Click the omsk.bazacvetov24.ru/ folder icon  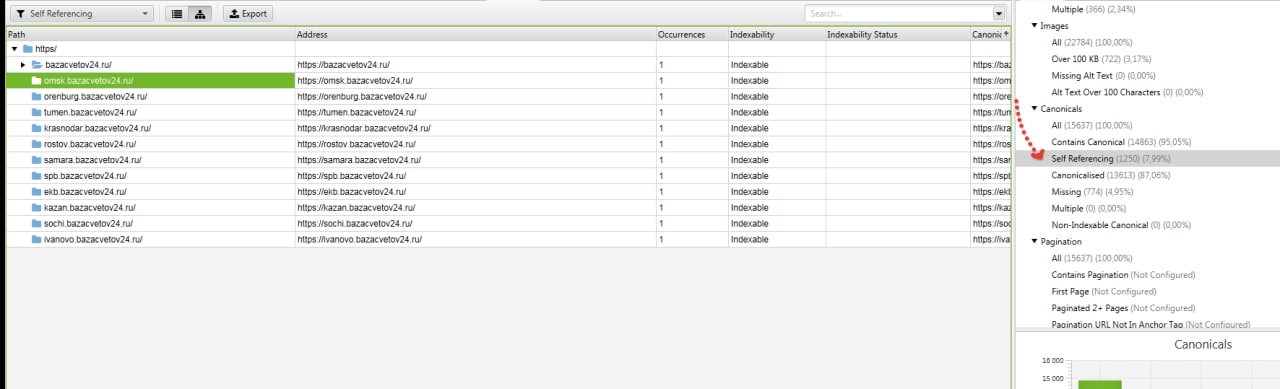[x=37, y=80]
